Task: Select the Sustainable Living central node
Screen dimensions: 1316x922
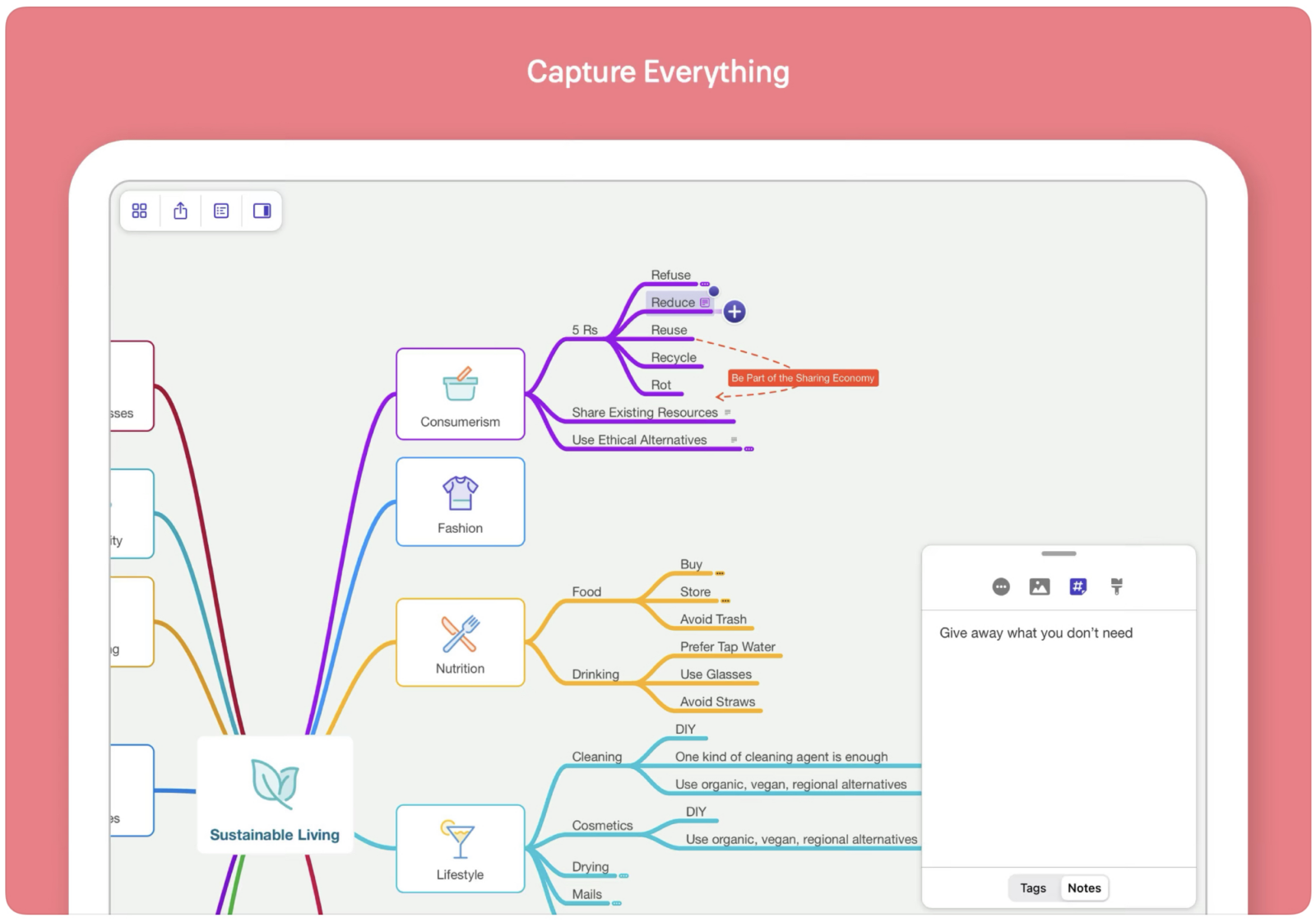Action: point(275,795)
